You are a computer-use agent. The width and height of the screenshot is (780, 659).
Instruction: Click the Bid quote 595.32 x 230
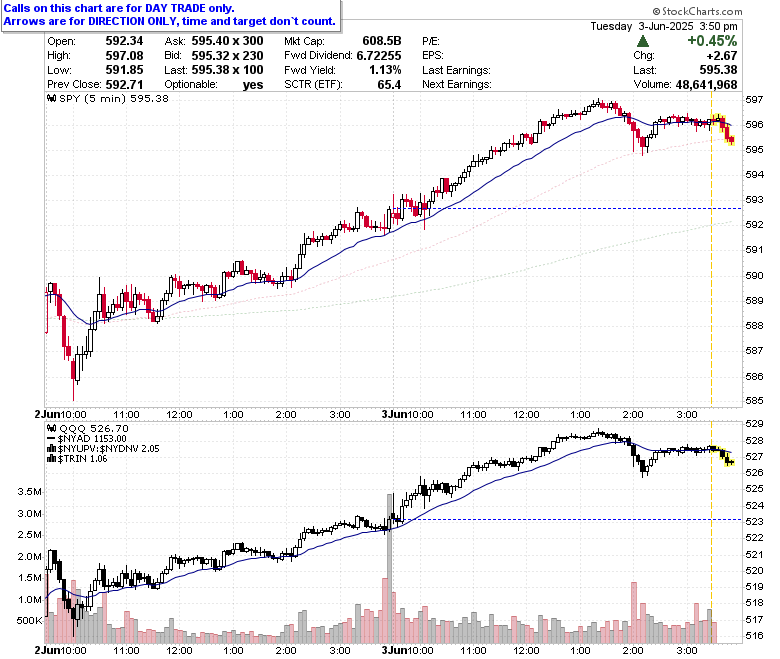click(x=227, y=55)
